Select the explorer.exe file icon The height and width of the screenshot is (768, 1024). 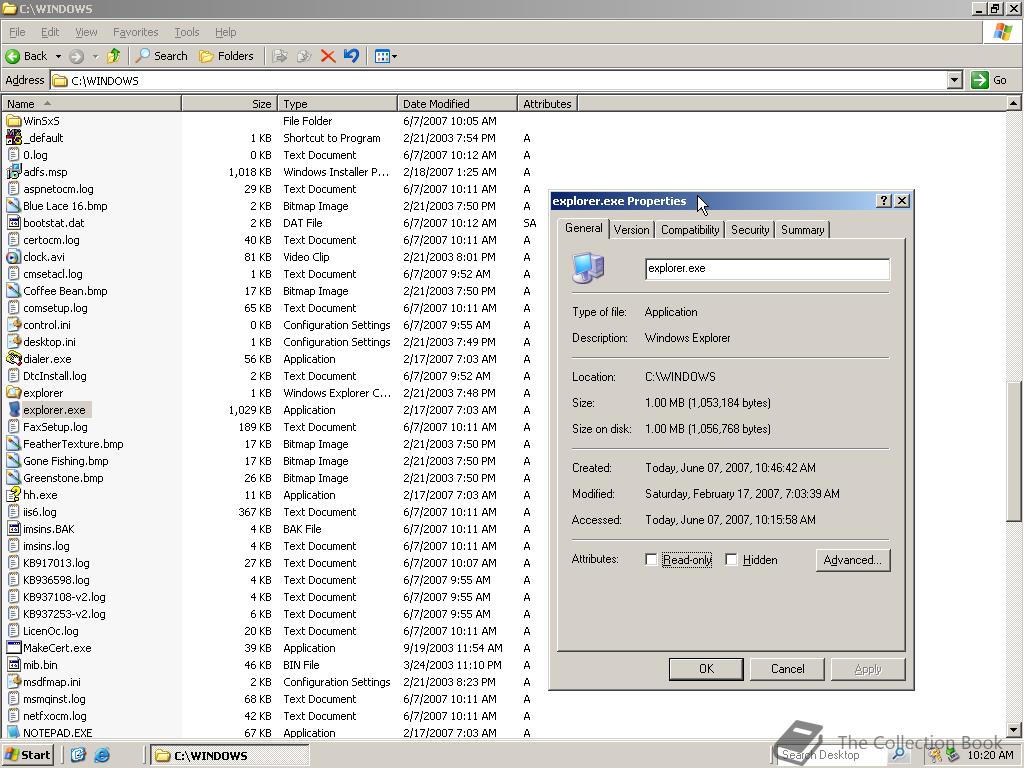(14, 409)
